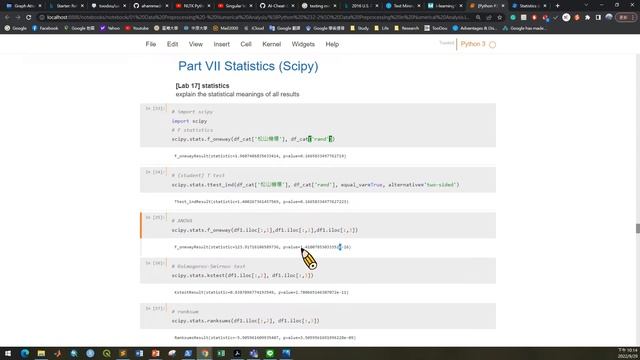Viewport: 640px width, 360px height.
Task: Open the Google bookmark
Action: [x=16, y=28]
